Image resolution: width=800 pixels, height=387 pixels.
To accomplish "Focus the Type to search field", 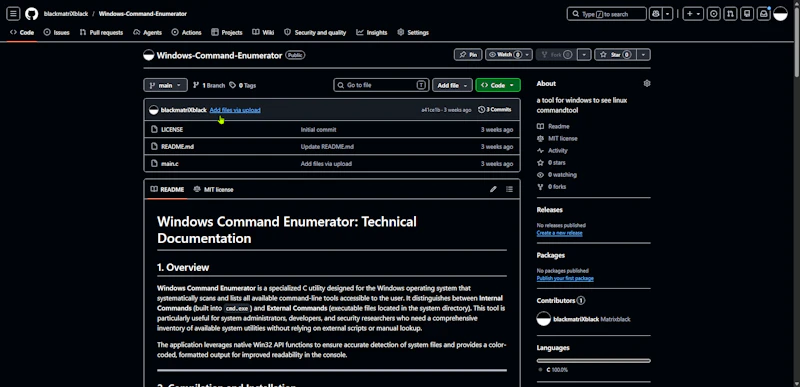I will coord(606,14).
